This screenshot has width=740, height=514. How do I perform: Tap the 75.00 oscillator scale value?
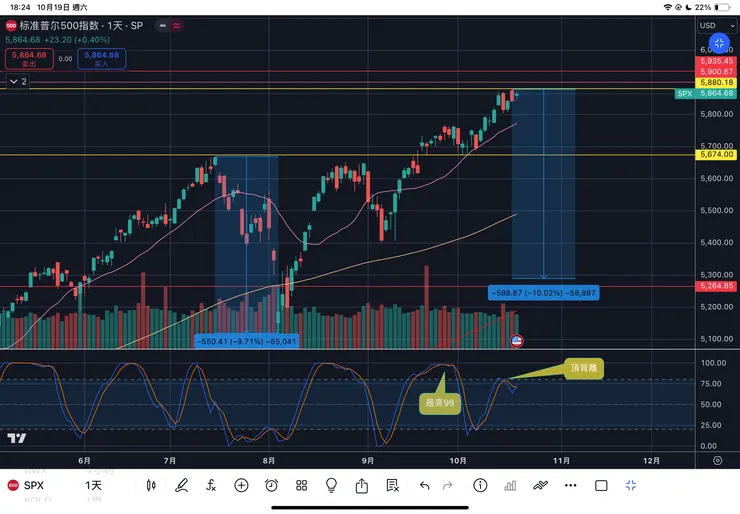(711, 384)
